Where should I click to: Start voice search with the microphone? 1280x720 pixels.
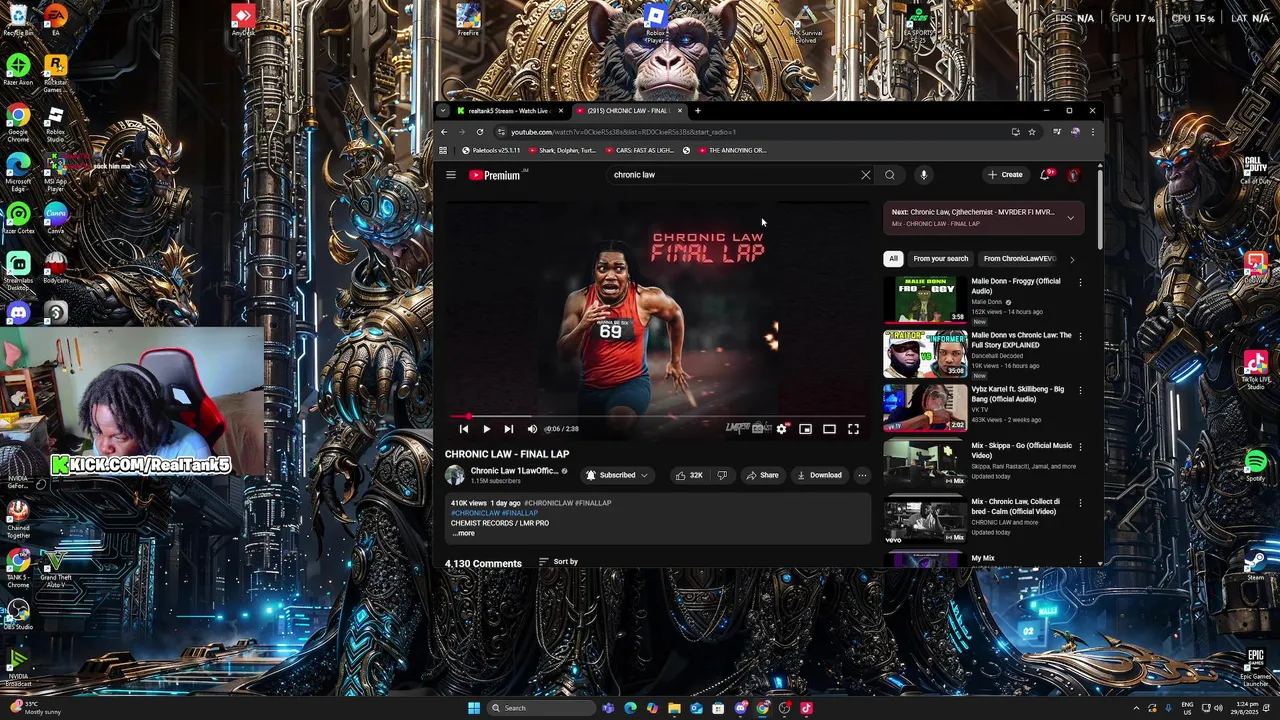point(924,175)
